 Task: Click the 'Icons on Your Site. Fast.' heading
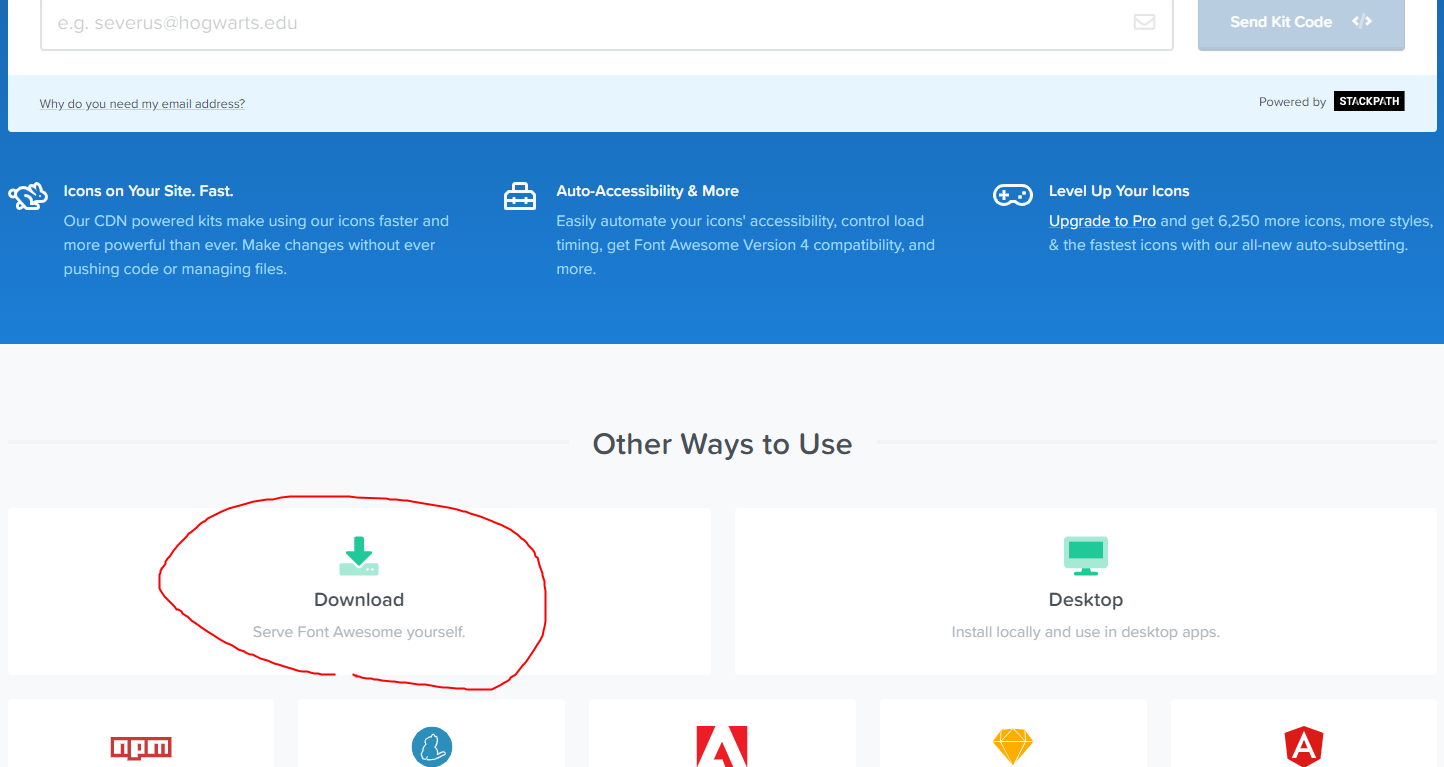coord(148,191)
